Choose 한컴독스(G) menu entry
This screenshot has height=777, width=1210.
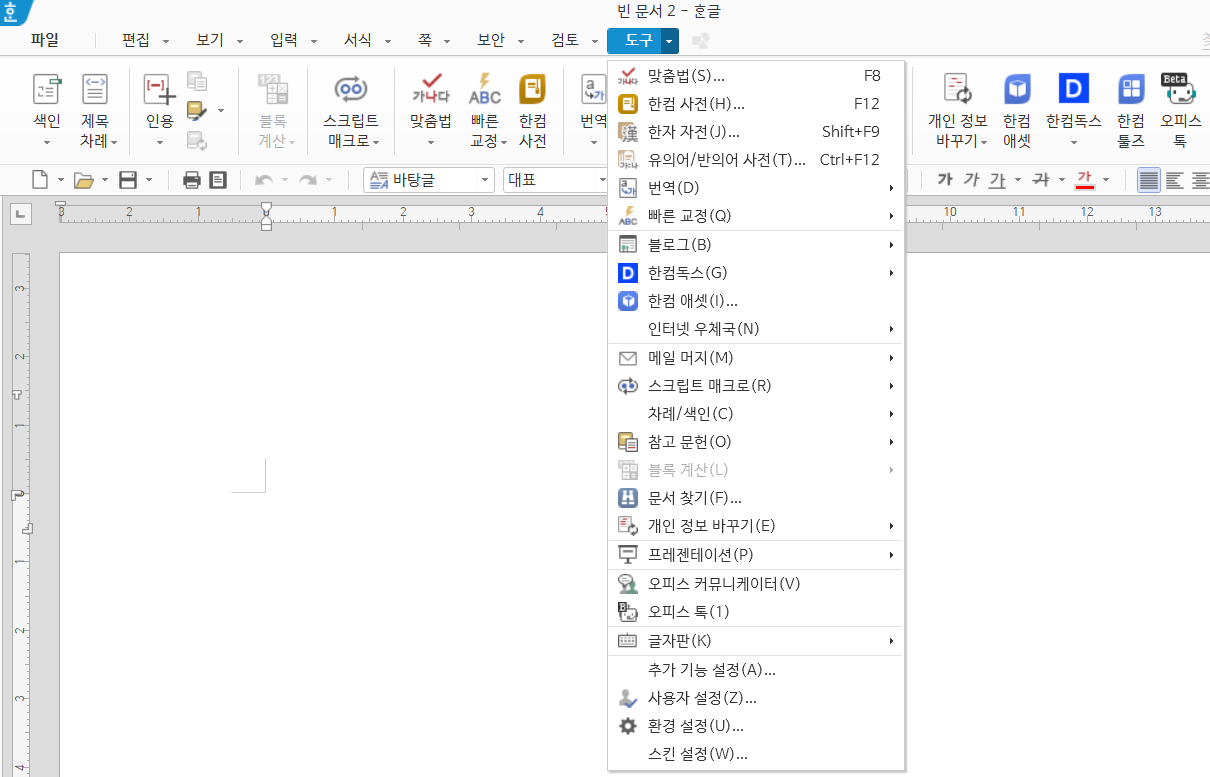[756, 272]
